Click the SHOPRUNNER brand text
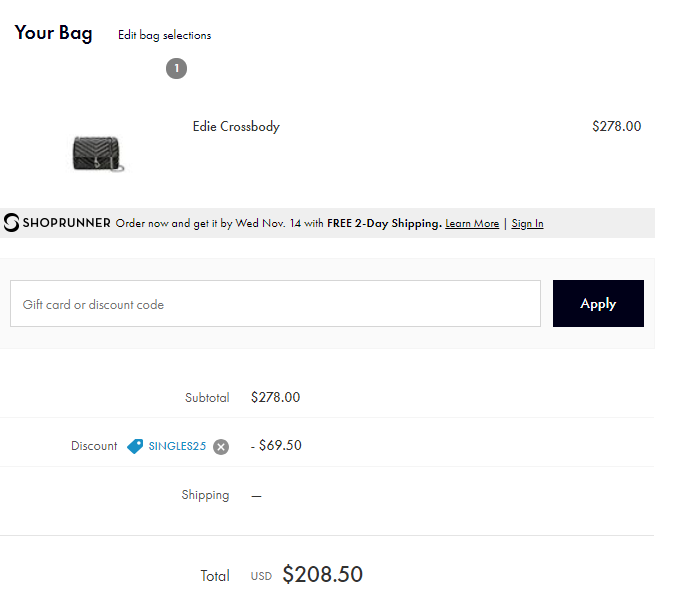 point(66,223)
